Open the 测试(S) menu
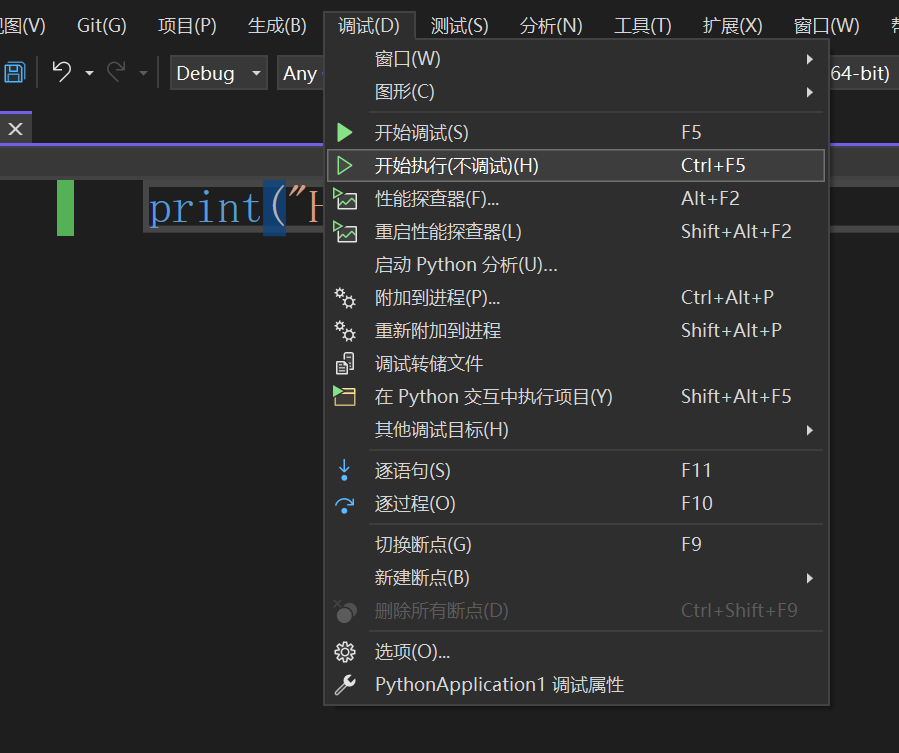The height and width of the screenshot is (753, 899). pyautogui.click(x=459, y=26)
